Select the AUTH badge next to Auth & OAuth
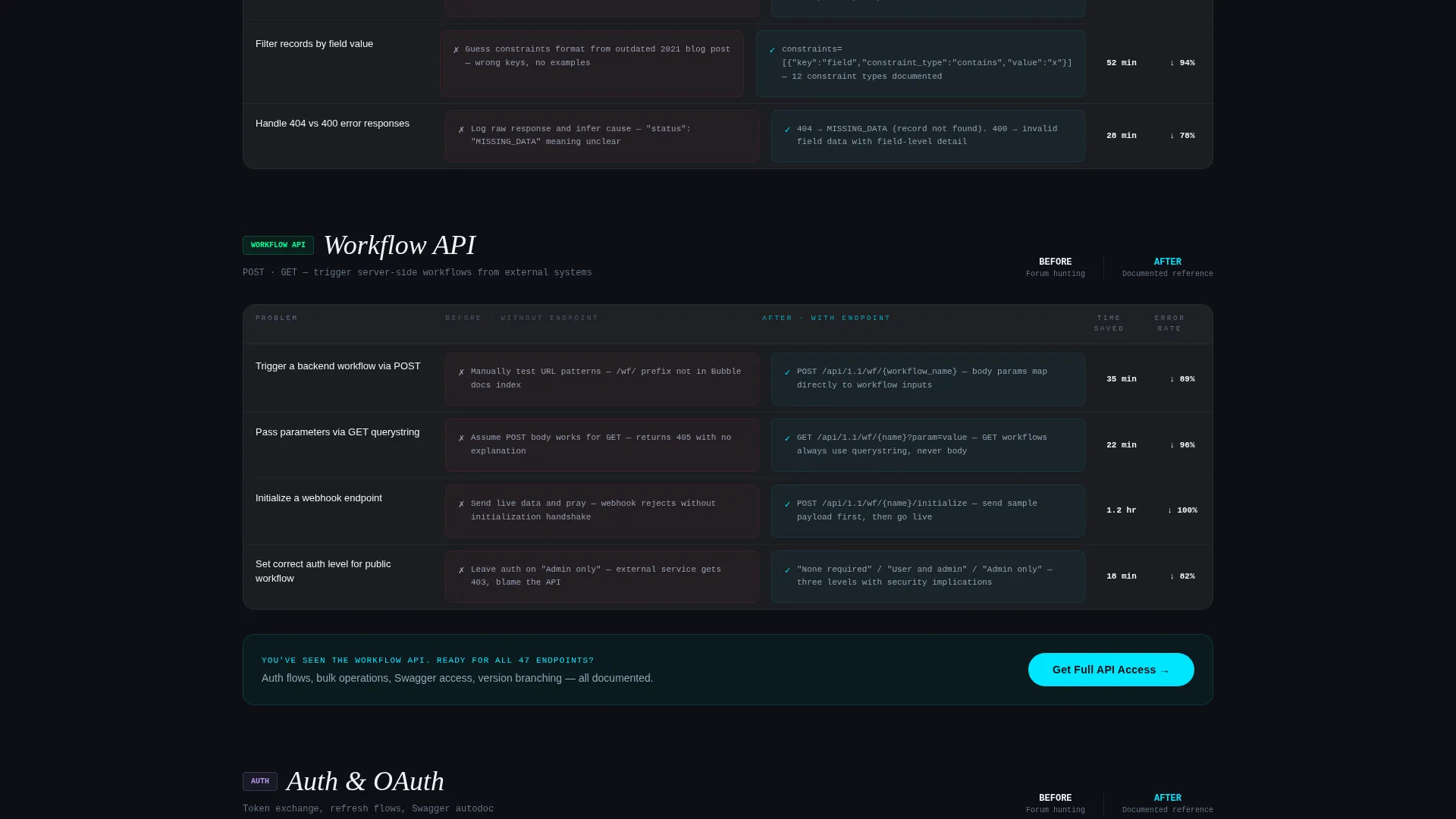The image size is (1456, 819). [x=260, y=781]
